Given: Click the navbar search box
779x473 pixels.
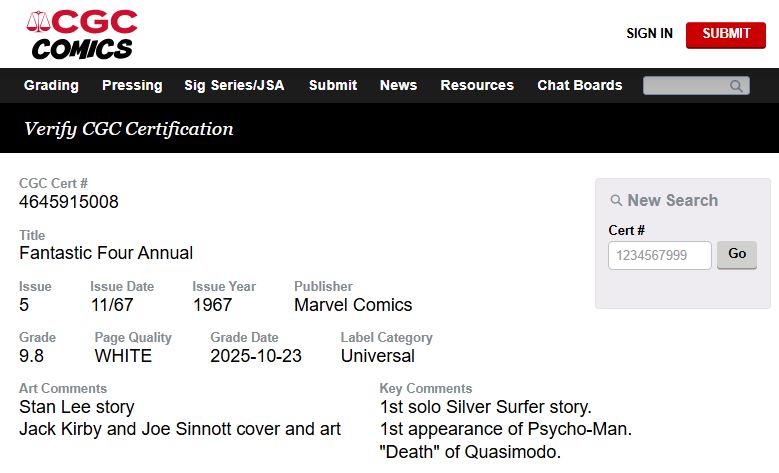Looking at the screenshot, I should coord(688,86).
